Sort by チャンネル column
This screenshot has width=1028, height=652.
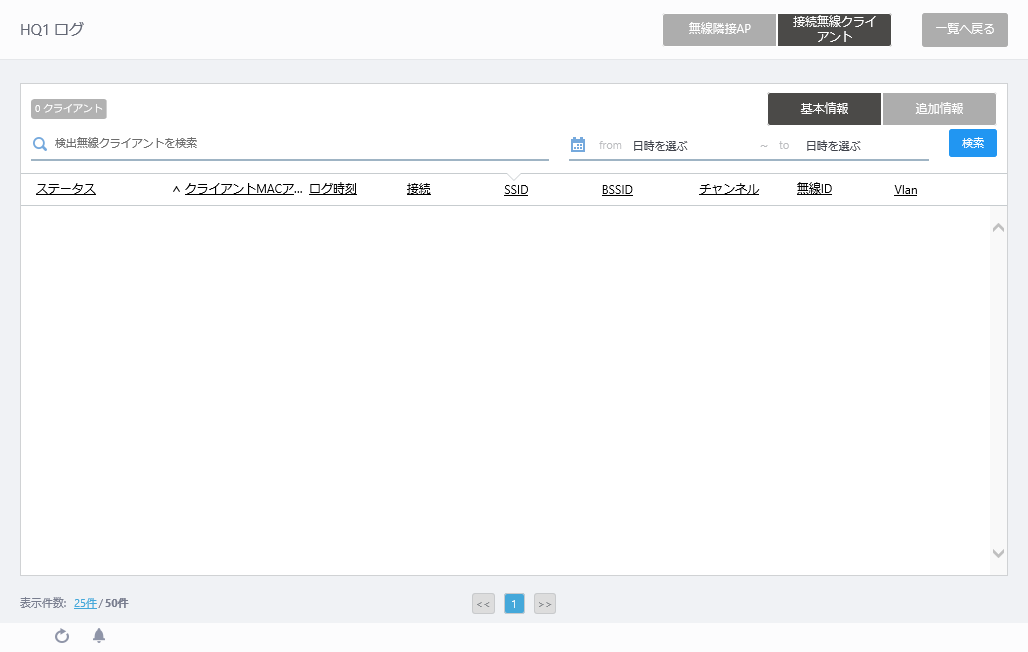point(729,189)
